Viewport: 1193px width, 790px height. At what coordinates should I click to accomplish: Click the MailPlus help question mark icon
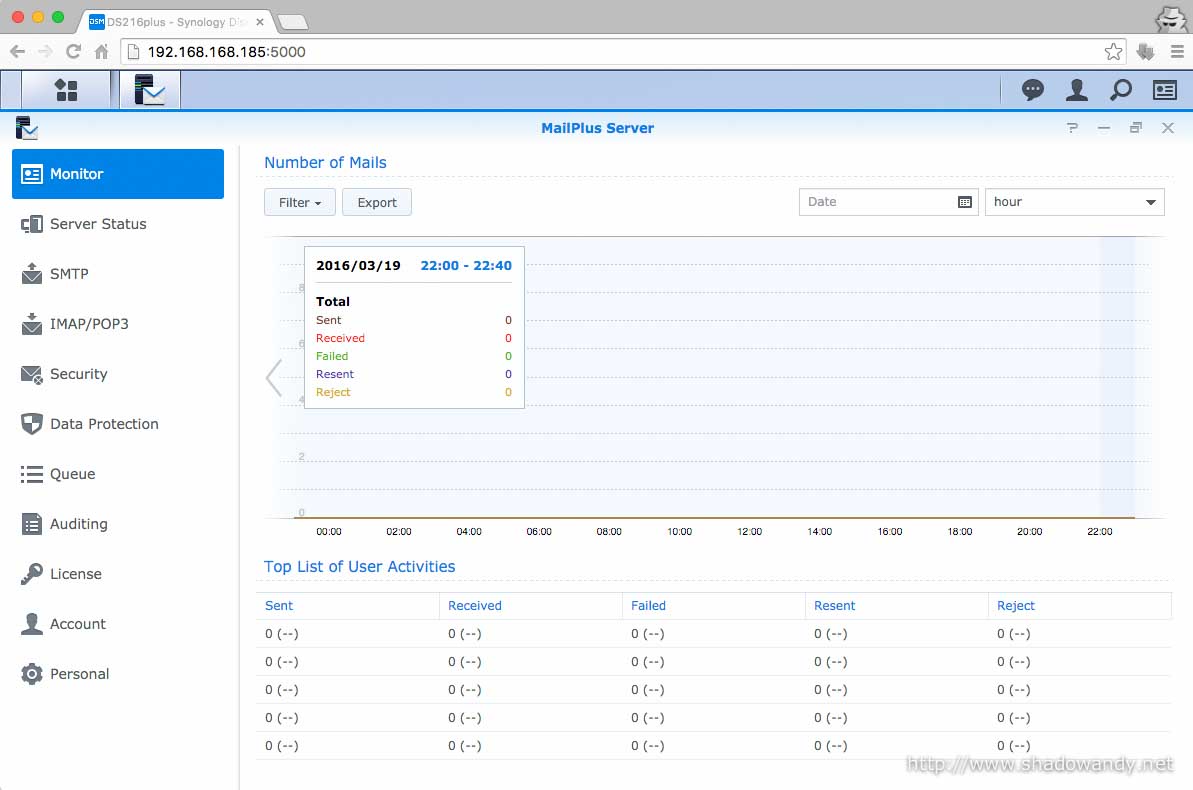point(1073,128)
